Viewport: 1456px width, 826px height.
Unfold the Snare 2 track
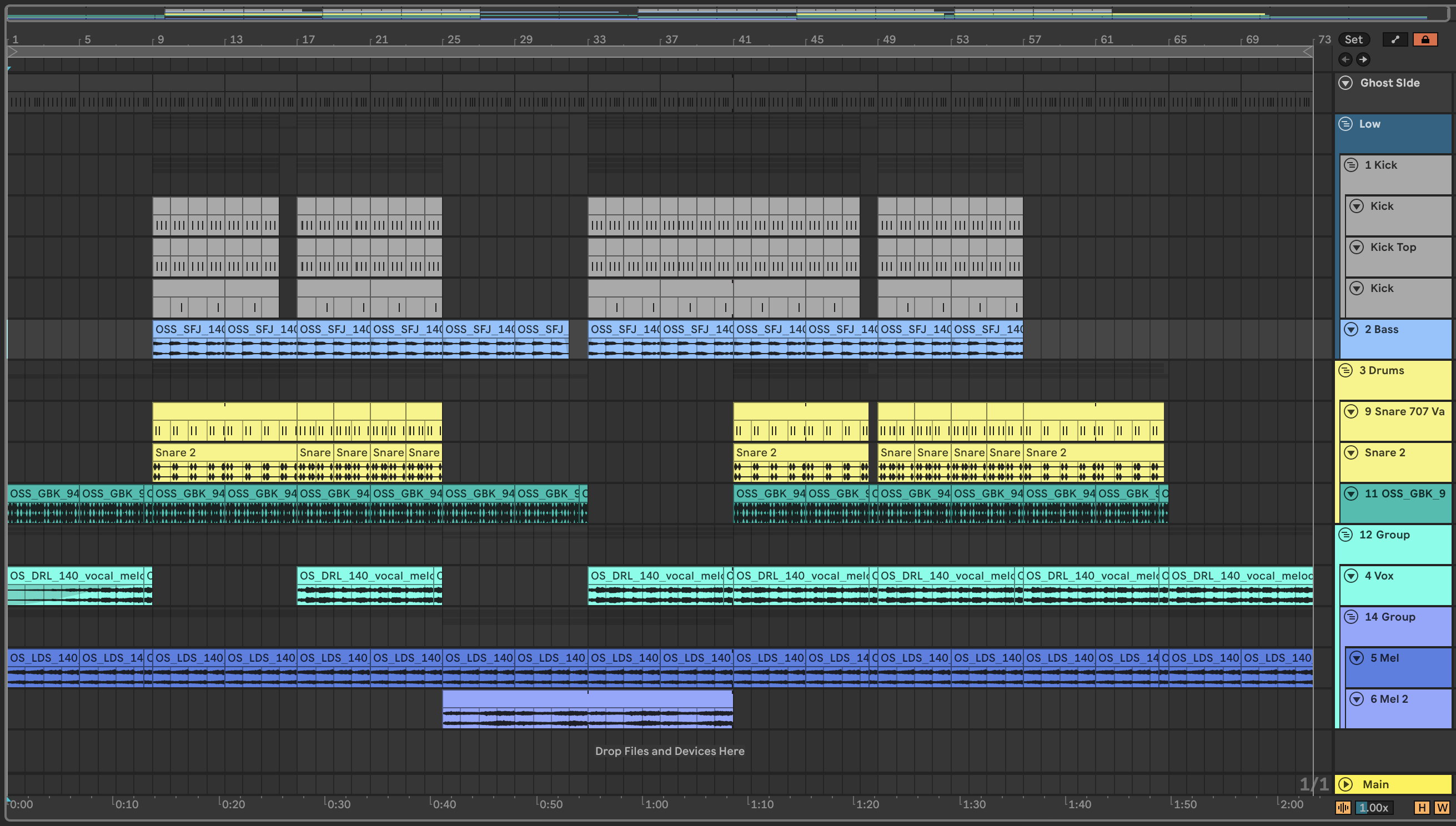1351,453
